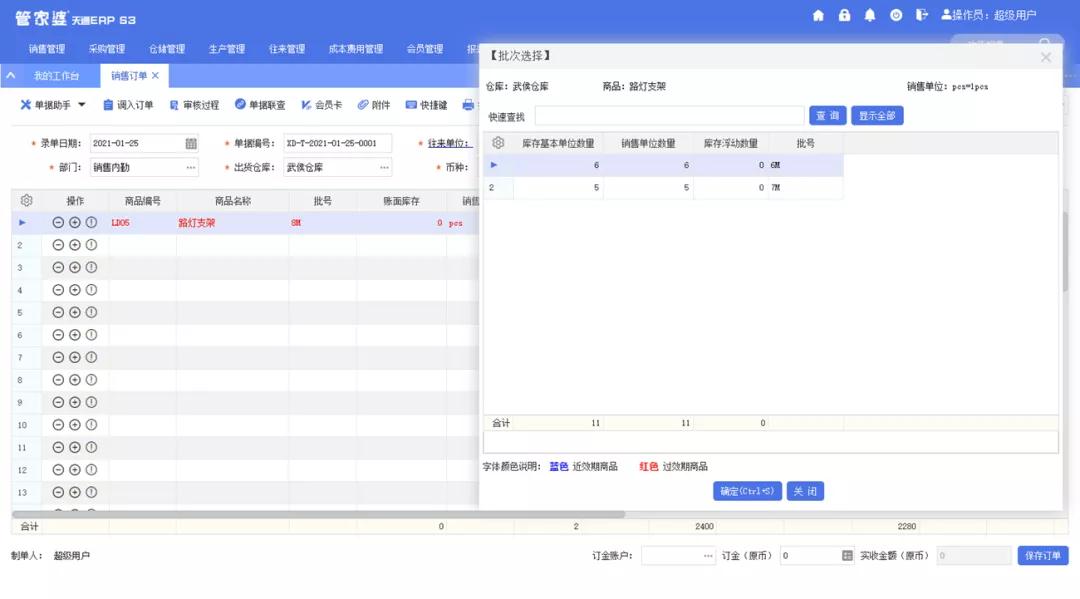
Task: Click the lock screen icon
Action: point(844,15)
